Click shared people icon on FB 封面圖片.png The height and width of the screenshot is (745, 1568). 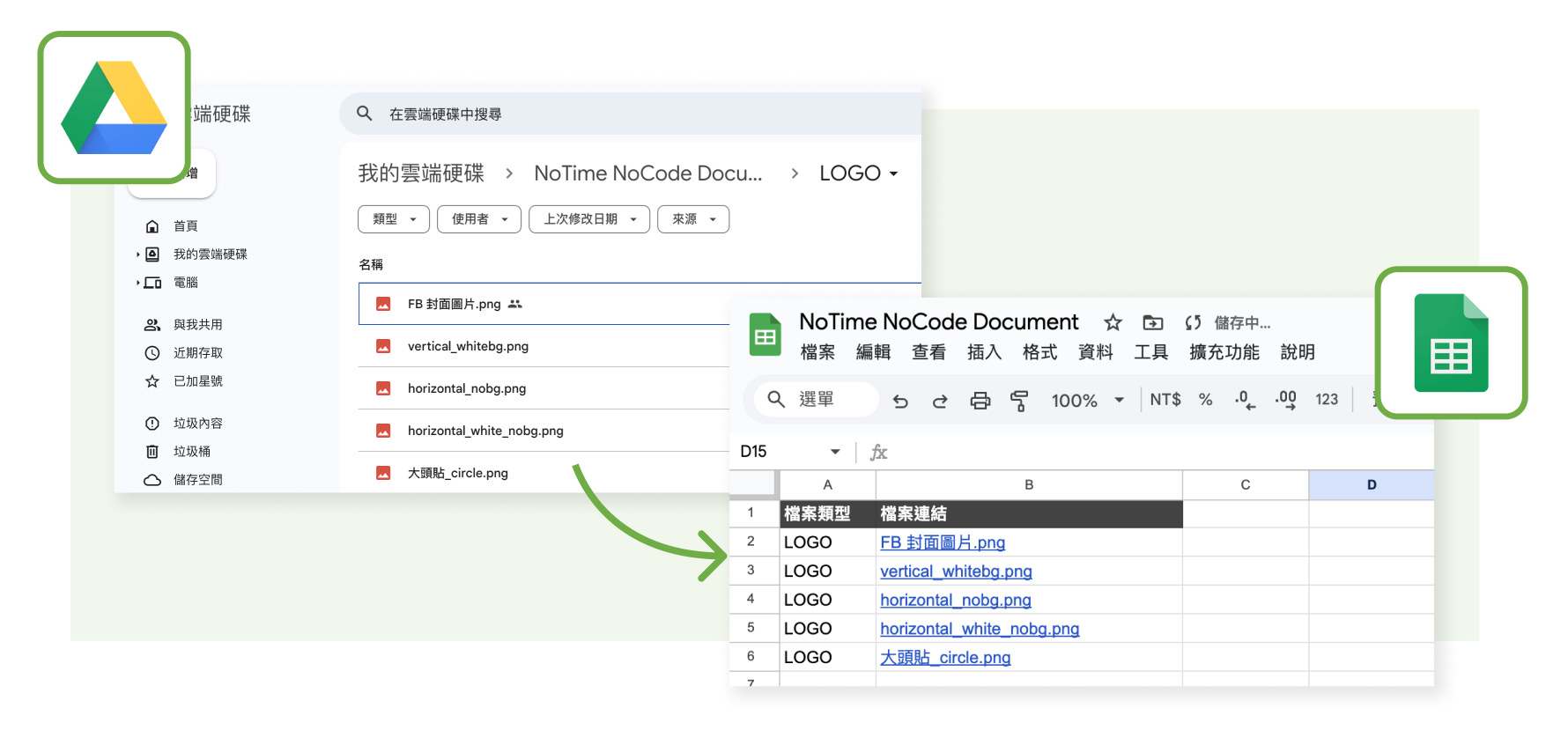point(515,304)
